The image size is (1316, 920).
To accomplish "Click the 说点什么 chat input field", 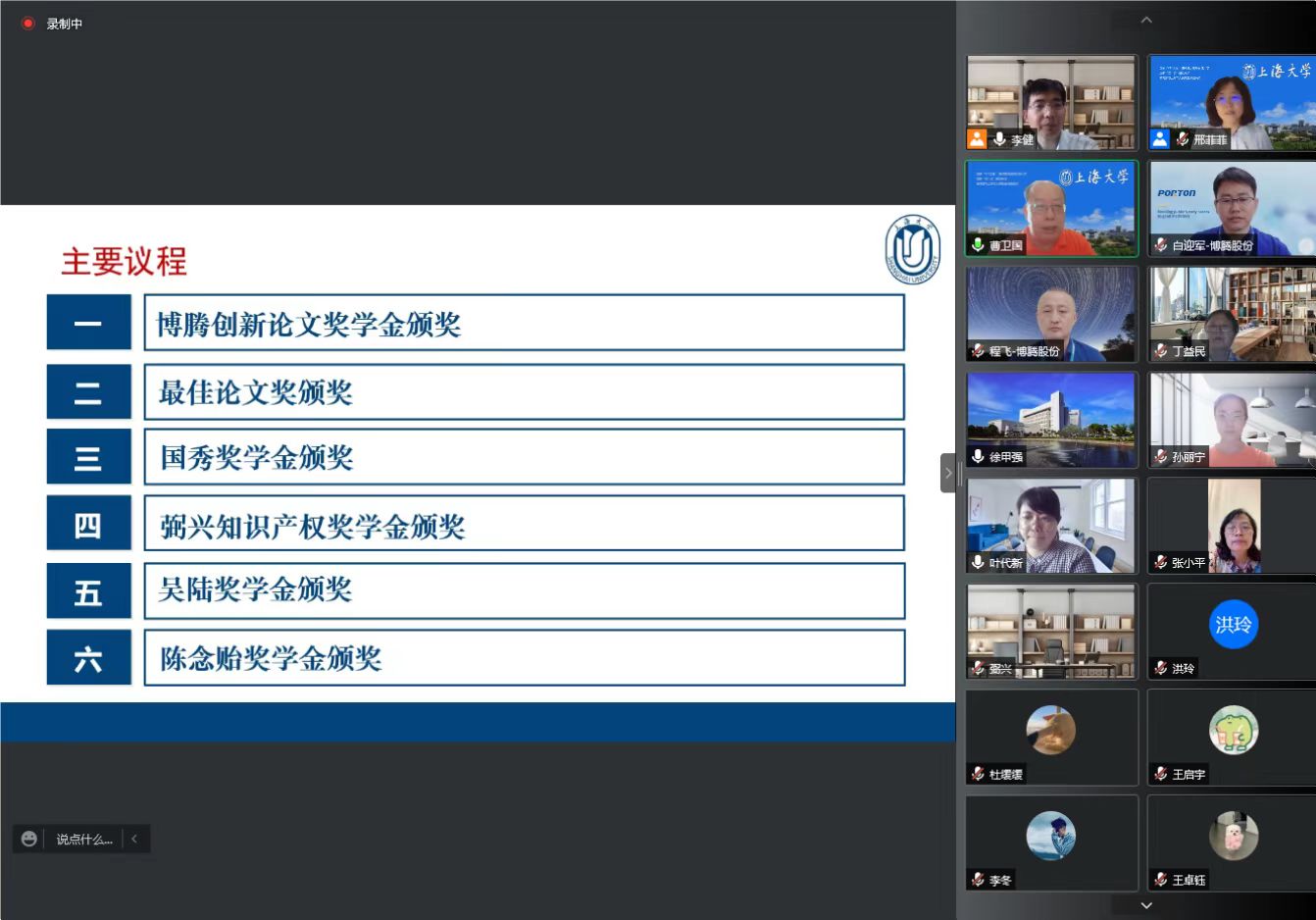I will tap(84, 839).
